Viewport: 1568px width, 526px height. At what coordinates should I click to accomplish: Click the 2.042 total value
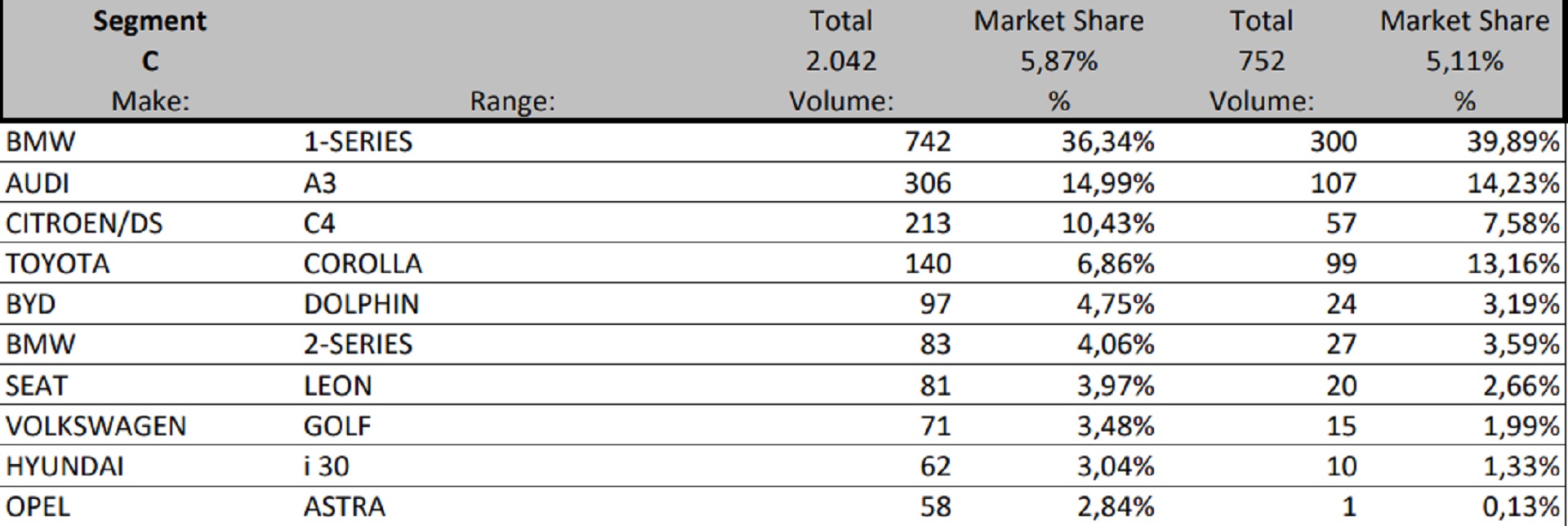click(840, 61)
